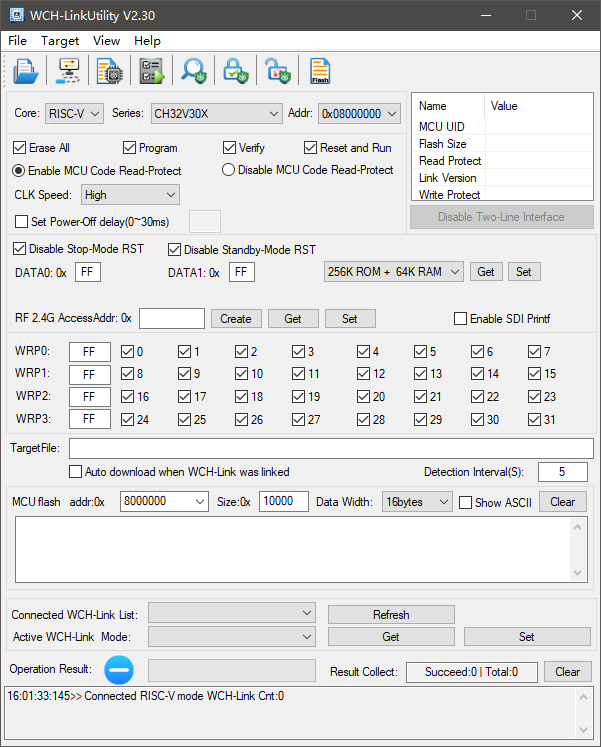Click the download to chip toolbar icon
The image size is (601, 747).
110,71
